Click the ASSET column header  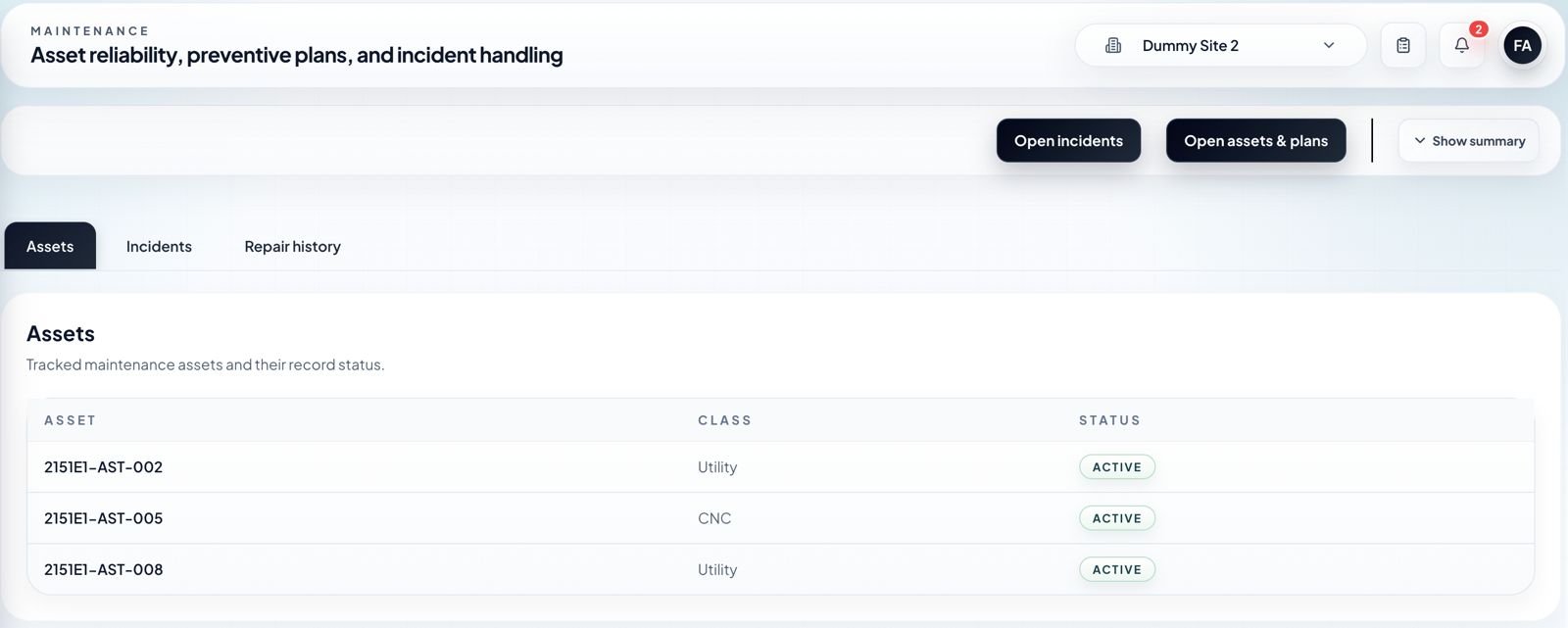pos(71,420)
